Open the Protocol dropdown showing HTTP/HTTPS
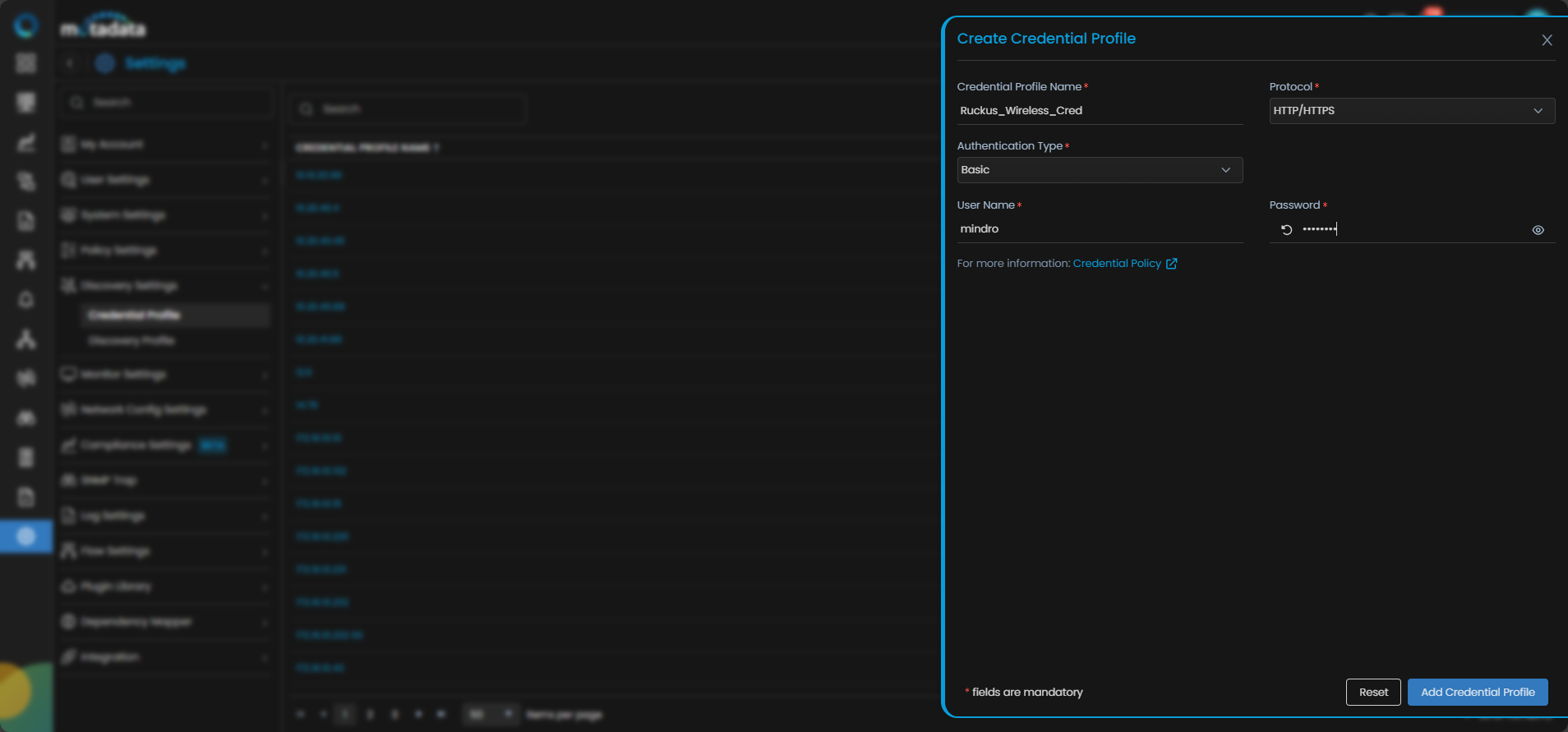The height and width of the screenshot is (732, 1568). [x=1411, y=111]
